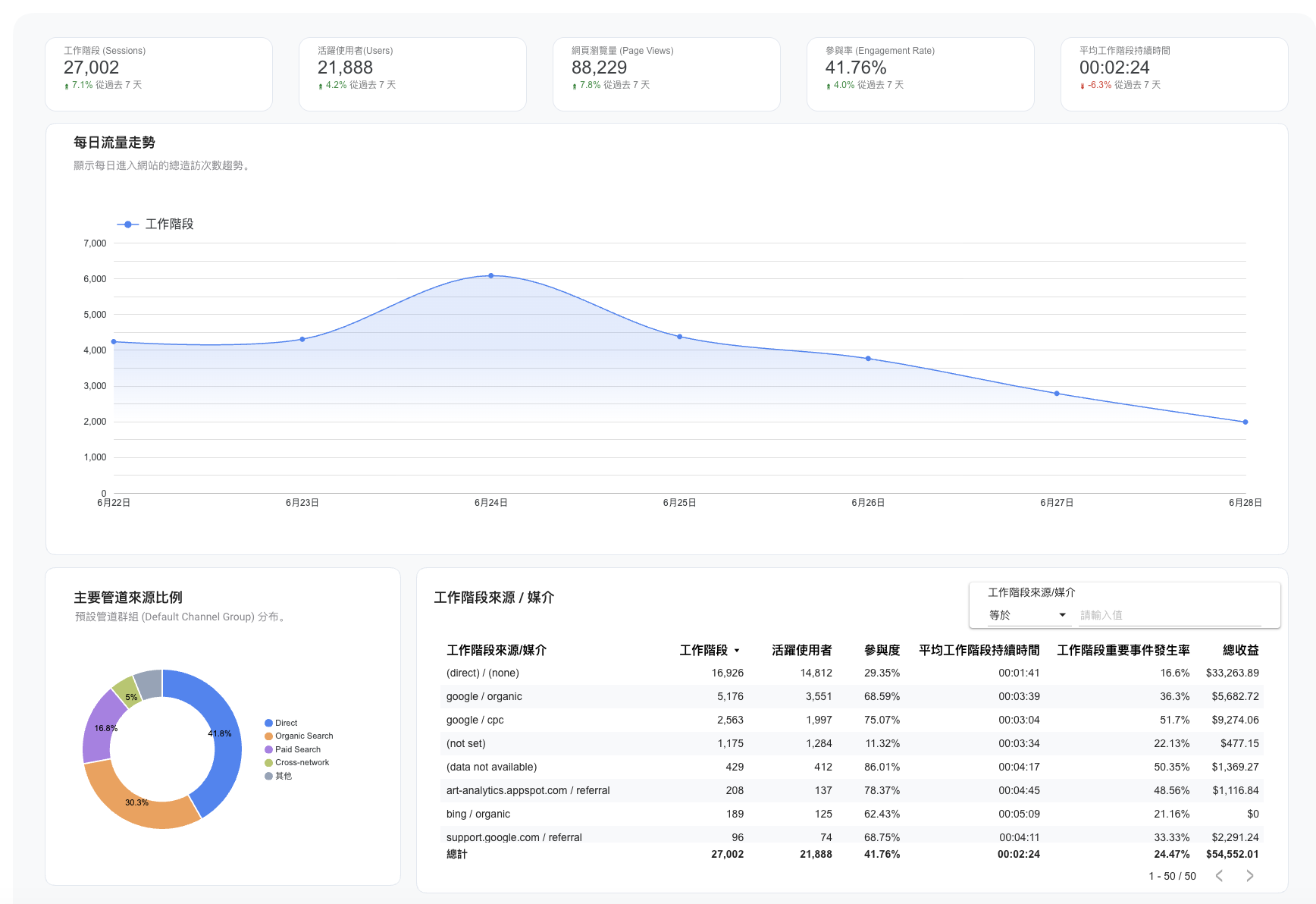Screen dimensions: 1316x904
Task: Click the 21,888 active users scorecard value
Action: coord(346,67)
